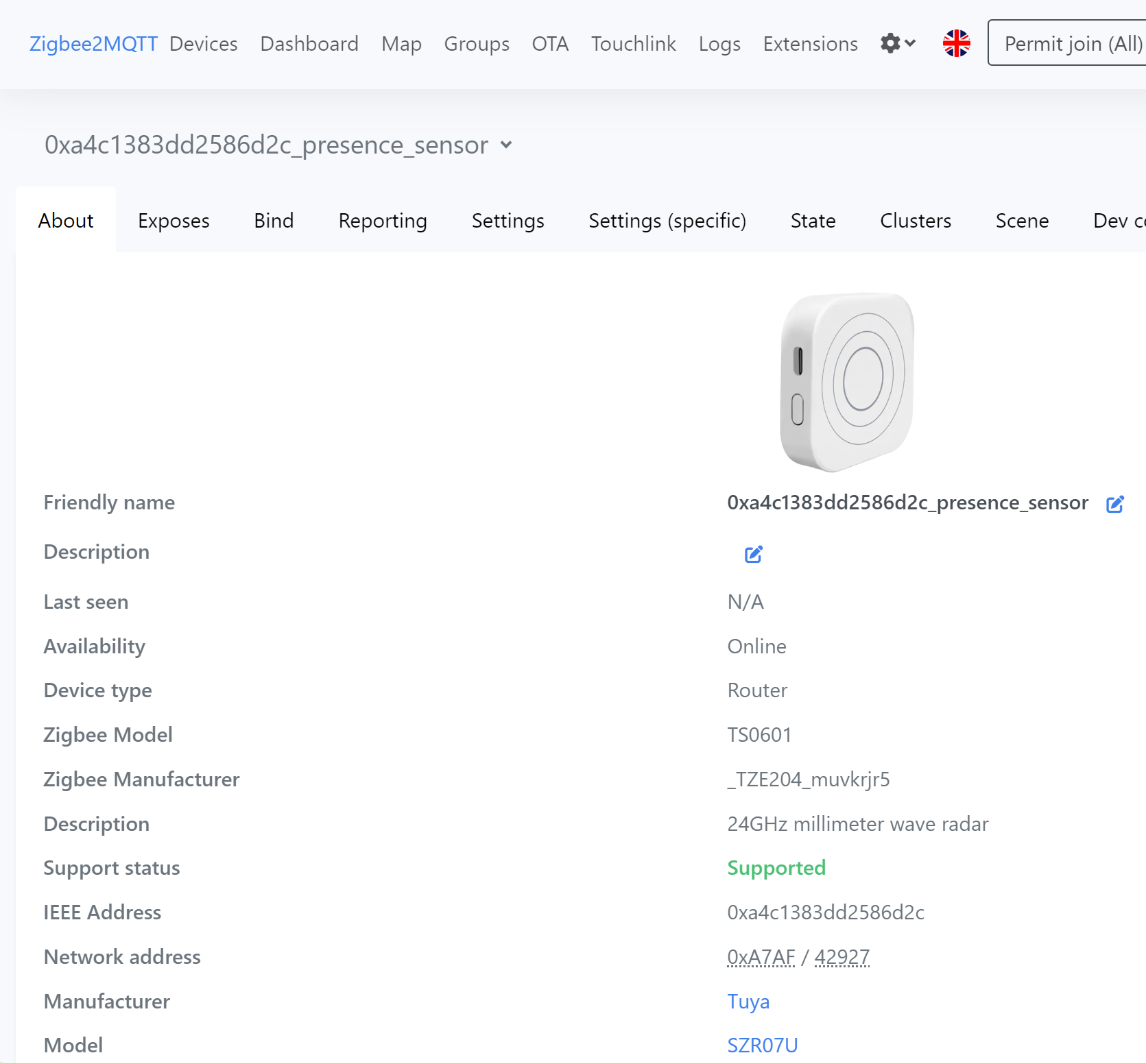Click the Router device type value
This screenshot has width=1146, height=1064.
[x=757, y=690]
